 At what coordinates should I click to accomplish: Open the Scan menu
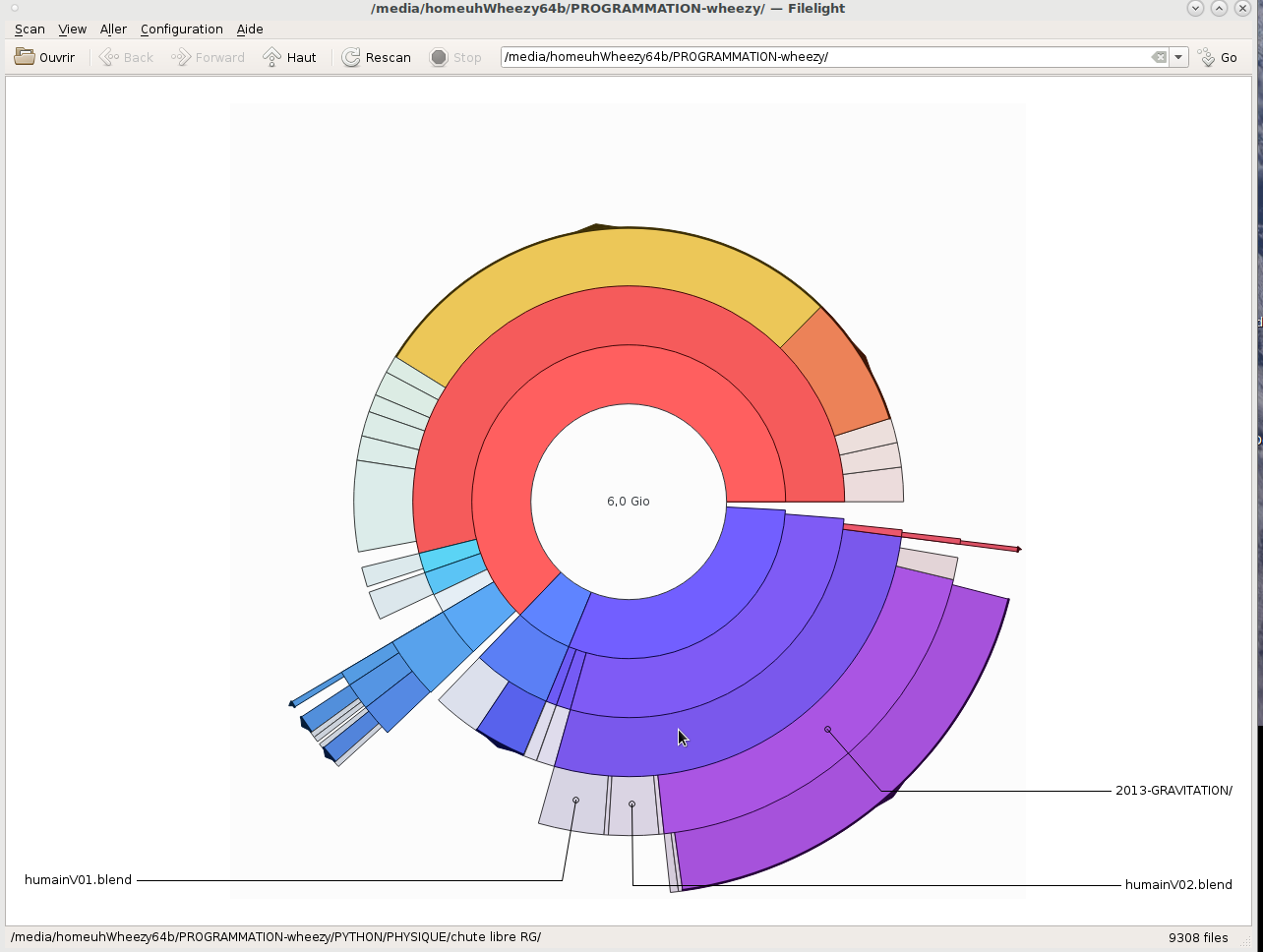(x=30, y=30)
